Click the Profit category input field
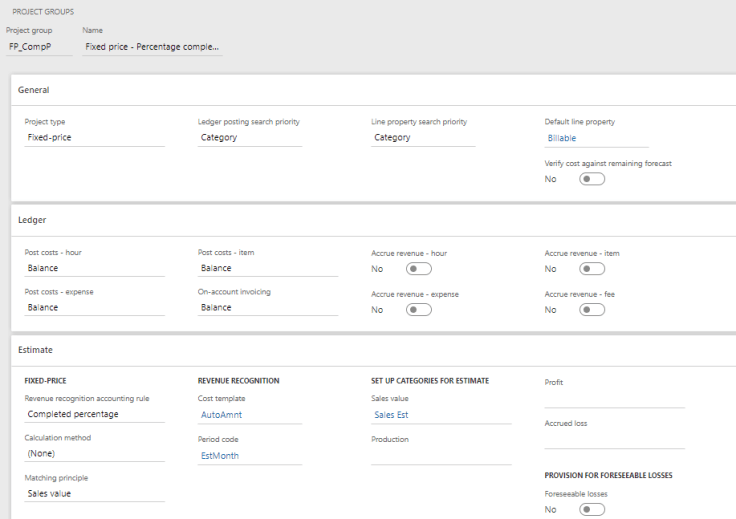The width and height of the screenshot is (736, 519). click(614, 399)
